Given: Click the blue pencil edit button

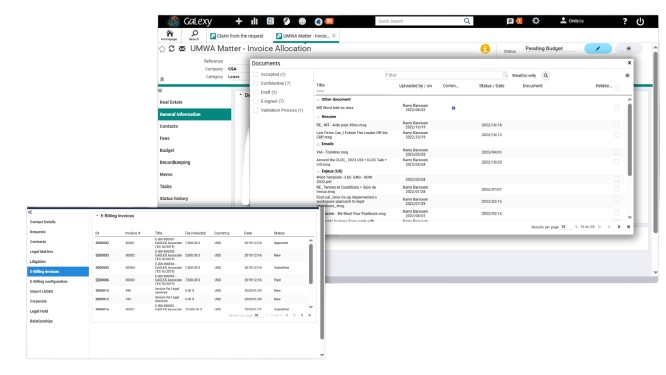Looking at the screenshot, I should [598, 48].
